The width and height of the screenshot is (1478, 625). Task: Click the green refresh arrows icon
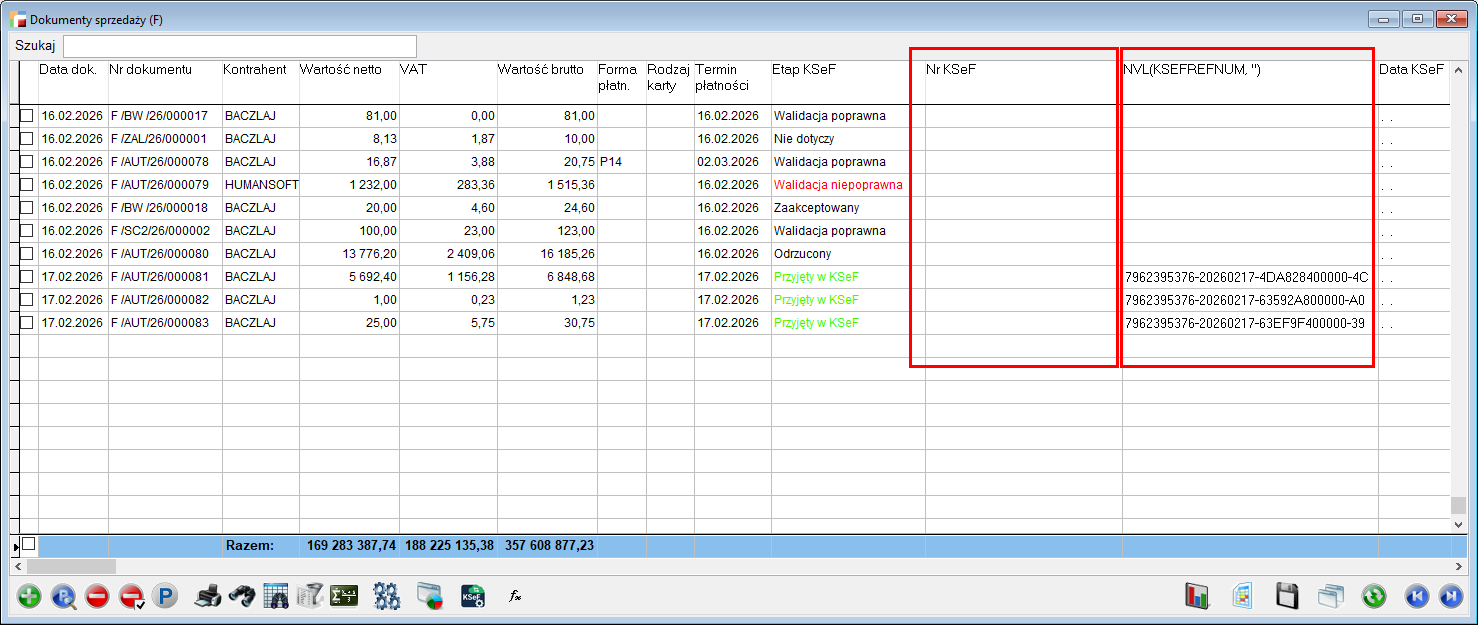tap(1374, 597)
